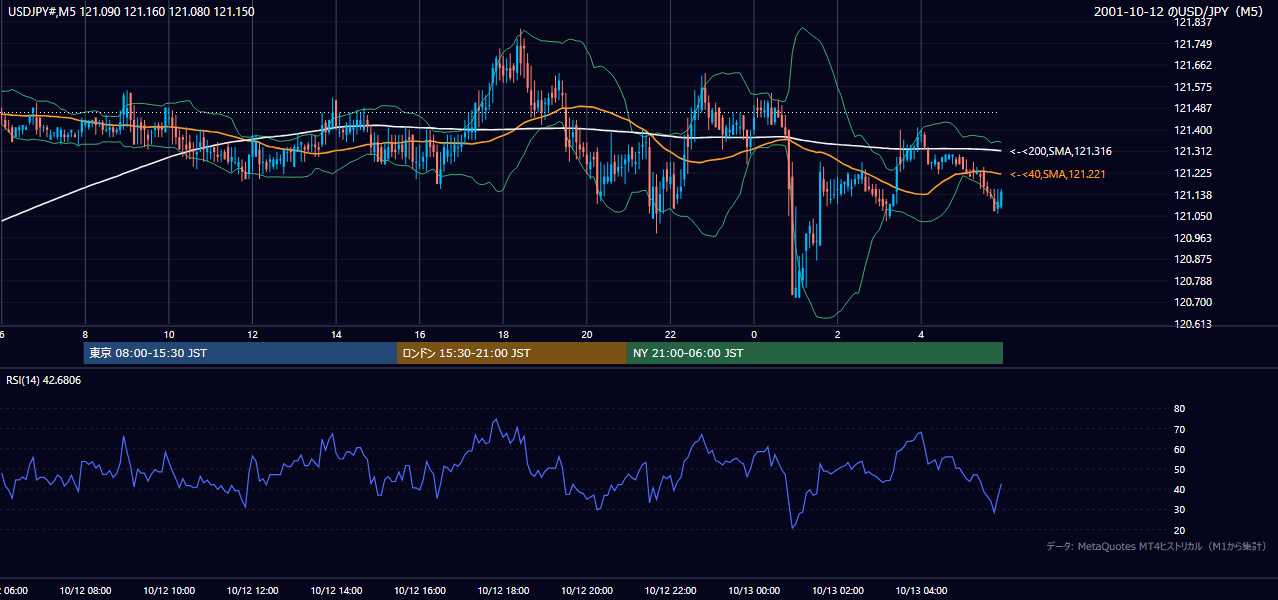
Task: Click RSI scale value 40
Action: [1179, 489]
